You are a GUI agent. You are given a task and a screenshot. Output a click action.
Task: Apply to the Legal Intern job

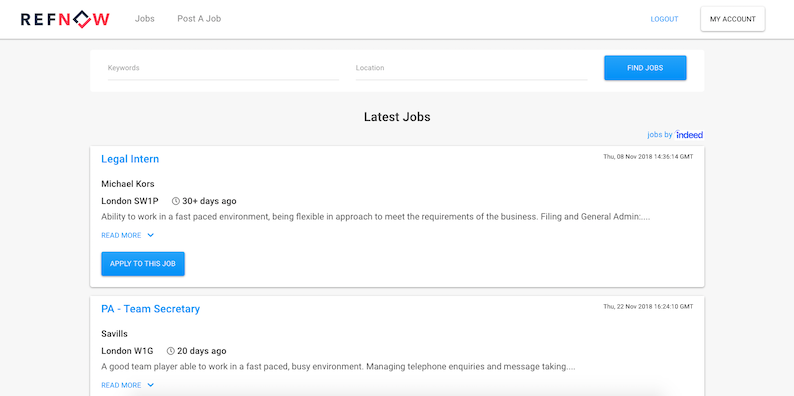pos(143,264)
